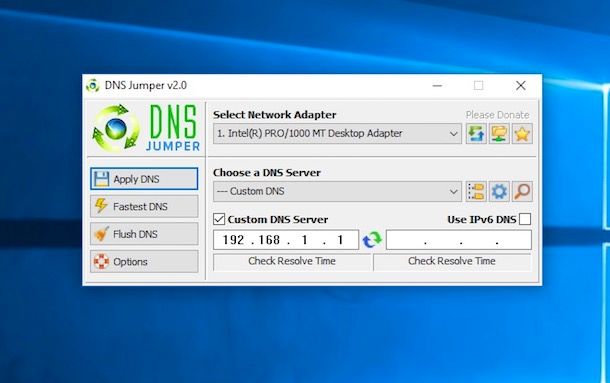Viewport: 610px width, 383px height.
Task: Click DNS Jumper v2.0 title text
Action: [146, 85]
